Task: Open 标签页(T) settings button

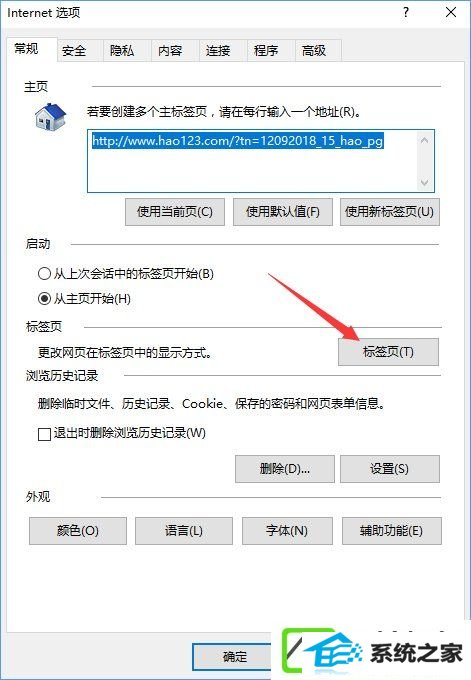Action: point(388,352)
